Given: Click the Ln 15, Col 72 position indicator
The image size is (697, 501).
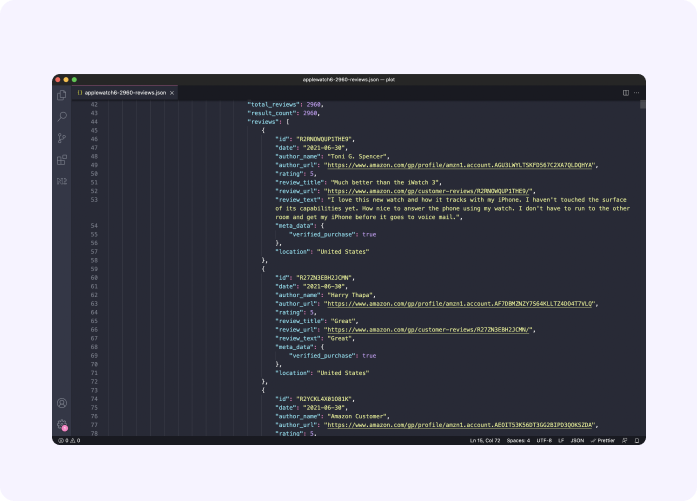Looking at the screenshot, I should (488, 440).
